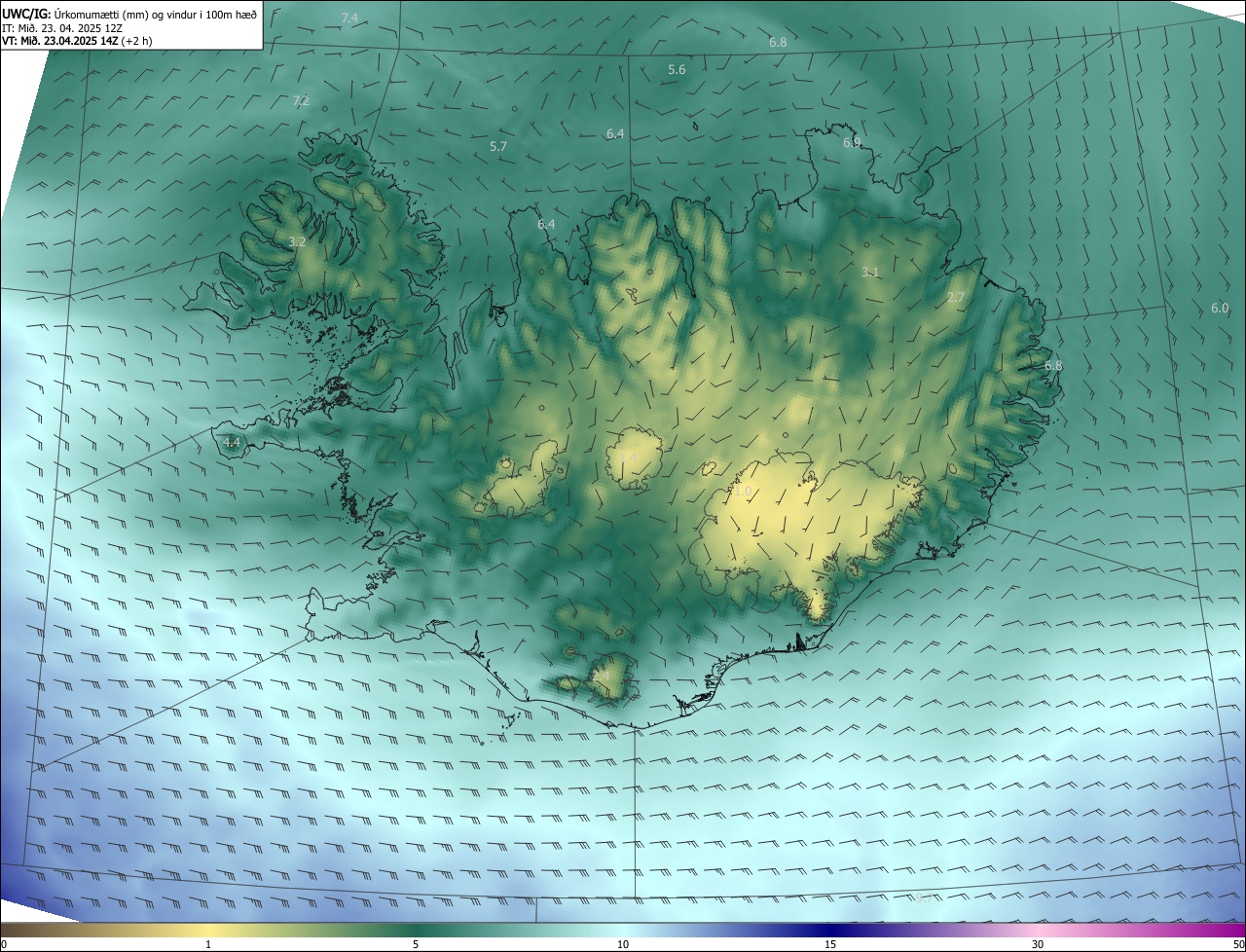
Task: Click the 6.9 value on the northeast peninsula
Action: point(852,143)
